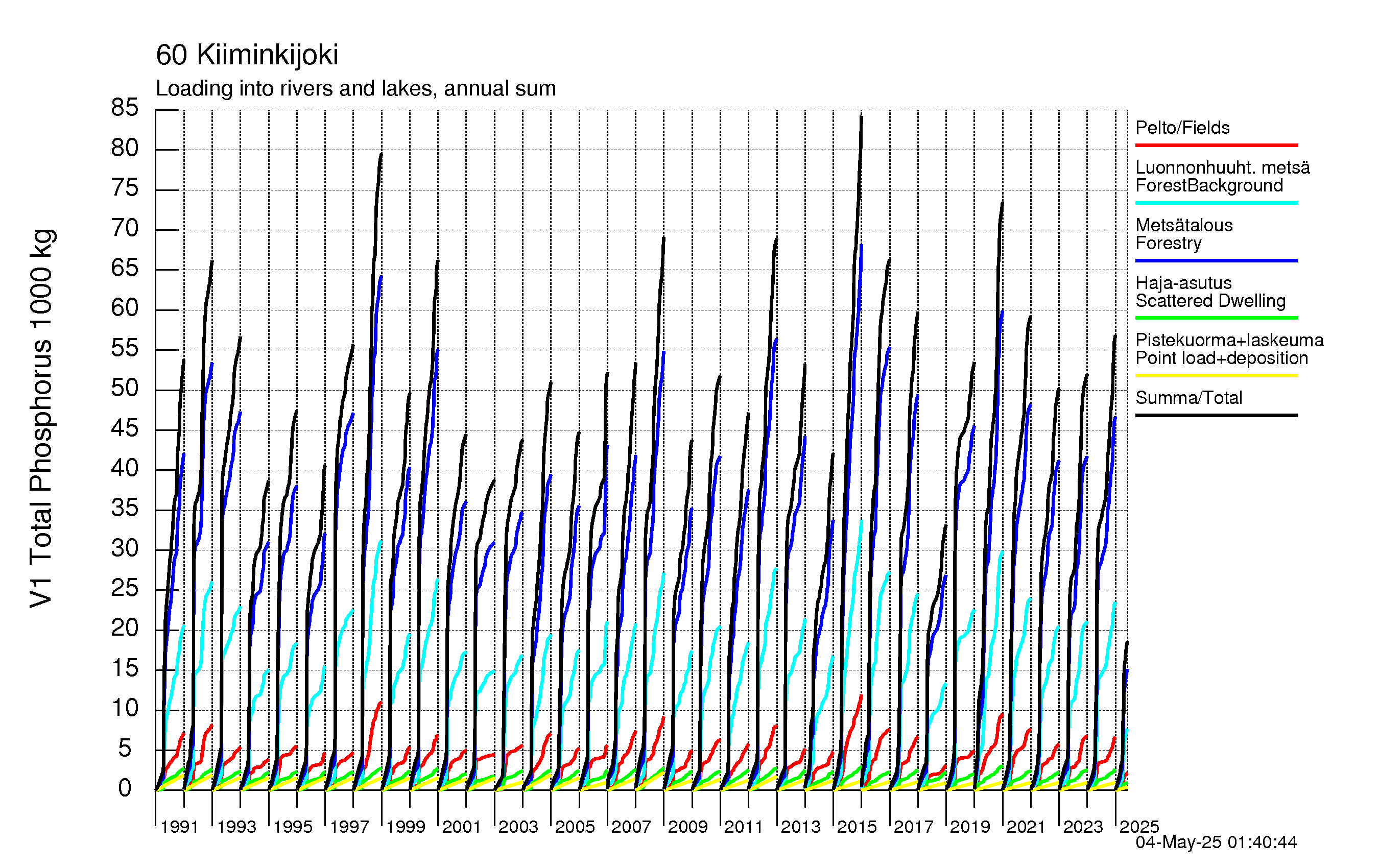Click the green Scattered Dwelling legend line

coord(1216,318)
